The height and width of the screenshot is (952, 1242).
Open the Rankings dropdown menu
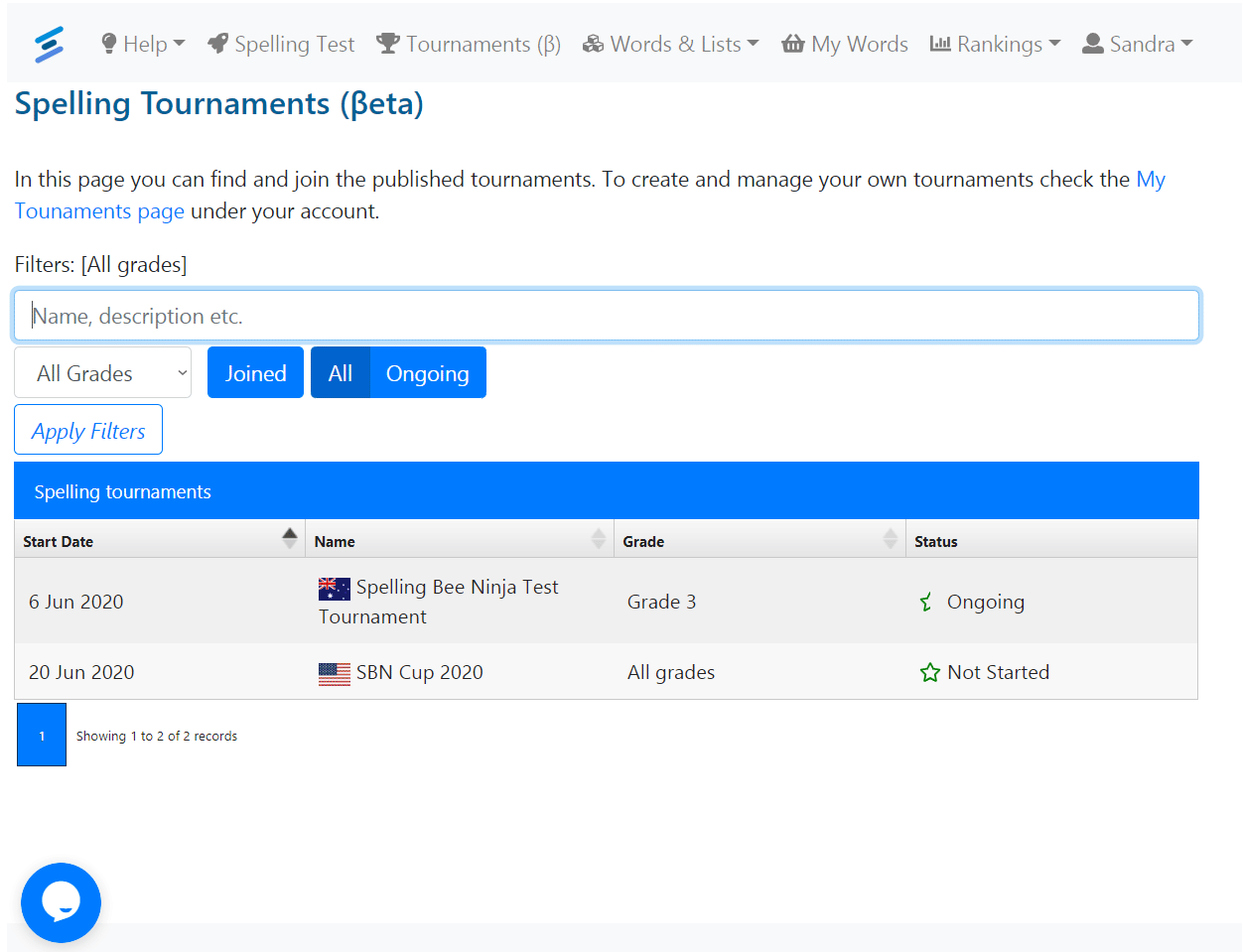coord(995,45)
